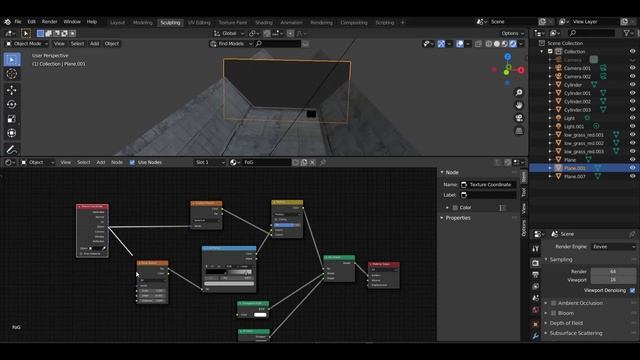Enable the Use Nodes checkbox
Viewport: 640px width, 360px height.
click(x=132, y=162)
